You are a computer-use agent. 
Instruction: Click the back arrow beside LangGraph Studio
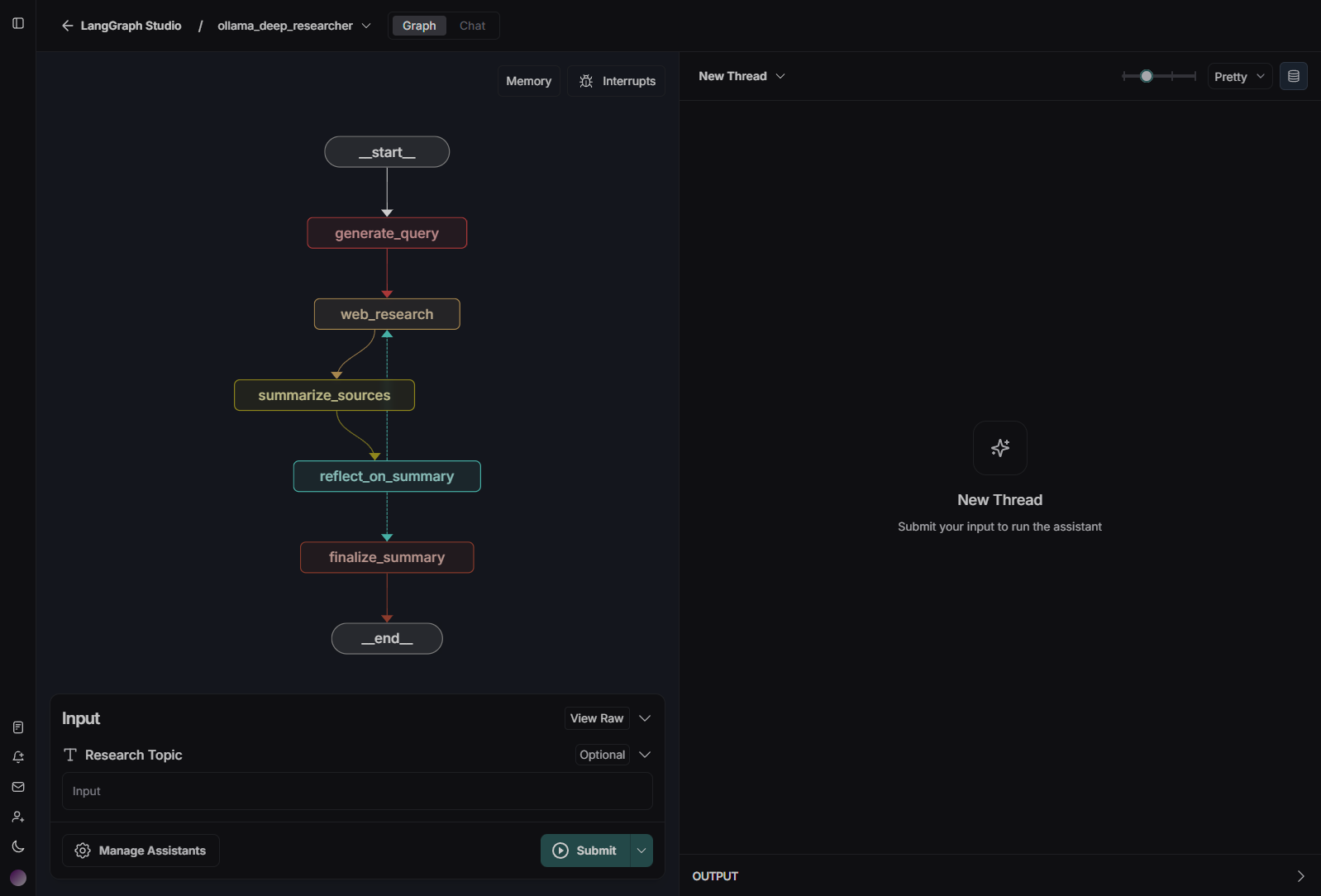point(68,26)
